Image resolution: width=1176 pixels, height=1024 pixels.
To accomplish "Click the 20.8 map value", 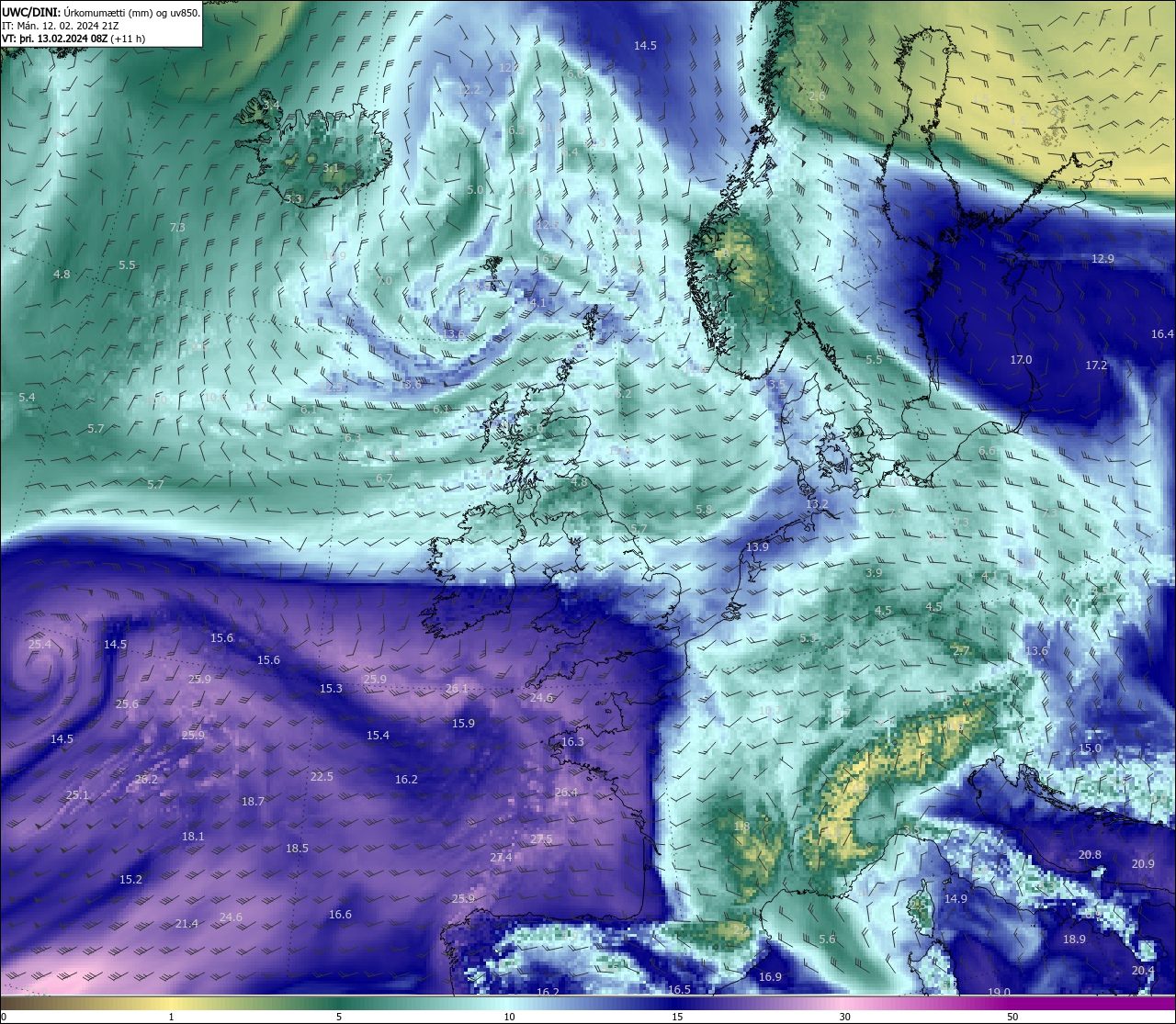I will (1090, 854).
